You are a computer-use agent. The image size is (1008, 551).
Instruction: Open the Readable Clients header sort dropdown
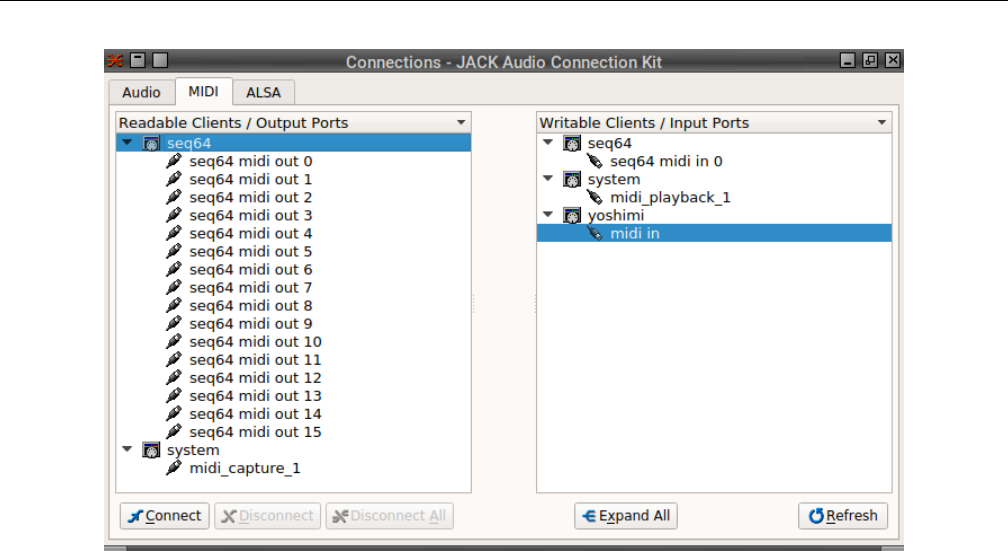pyautogui.click(x=461, y=123)
